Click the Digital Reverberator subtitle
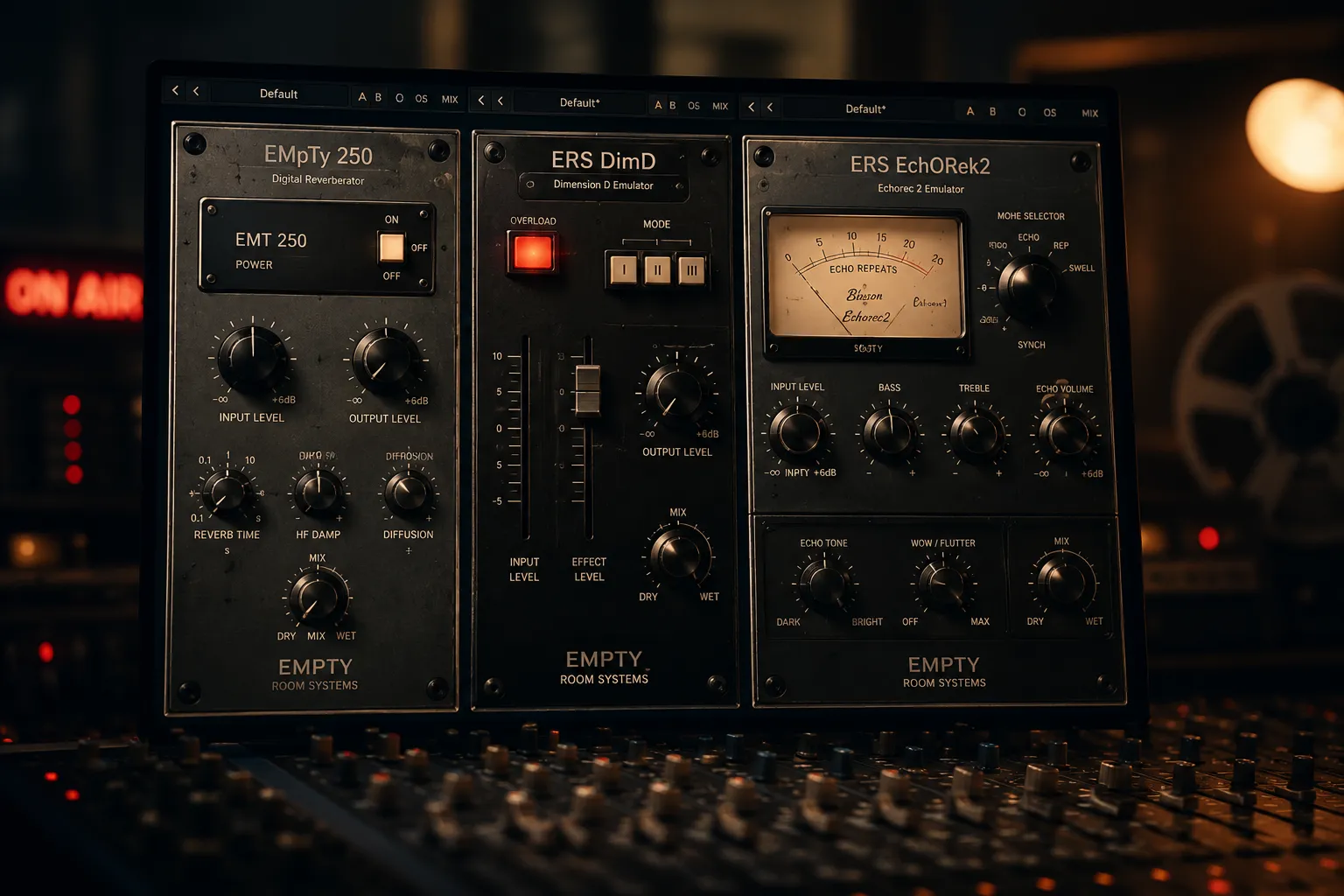Image resolution: width=1344 pixels, height=896 pixels. [318, 179]
